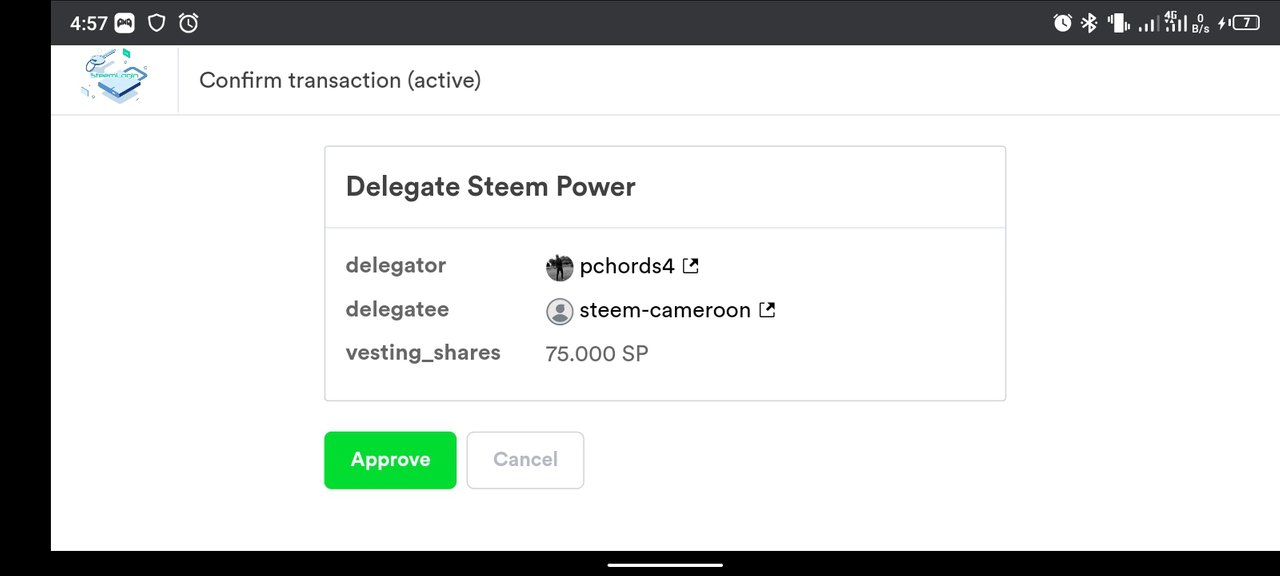Click the steem-cameroon default avatar icon
This screenshot has width=1280, height=576.
(559, 311)
